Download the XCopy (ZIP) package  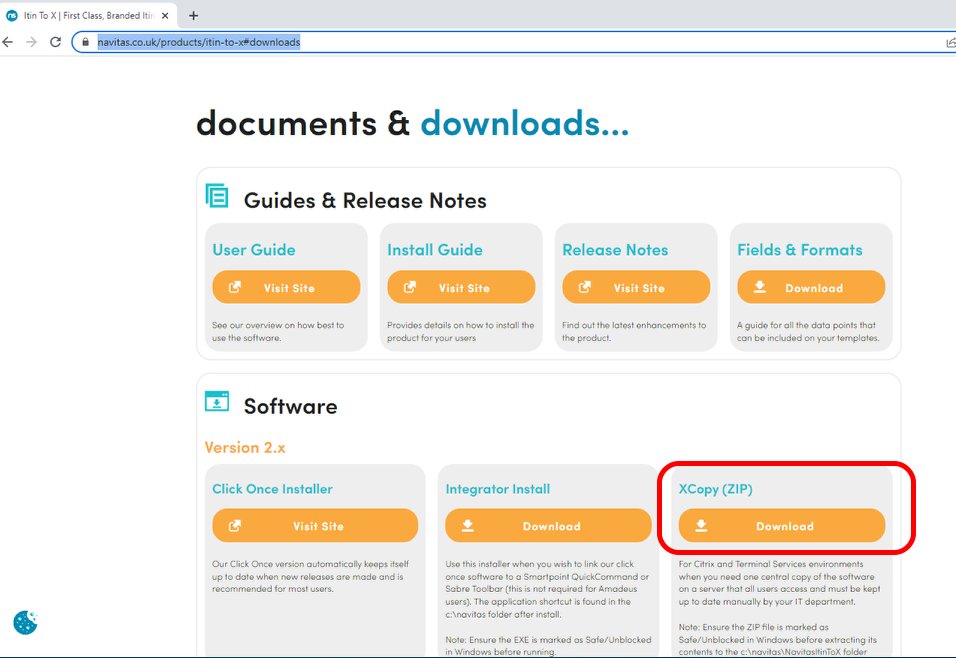coord(782,526)
